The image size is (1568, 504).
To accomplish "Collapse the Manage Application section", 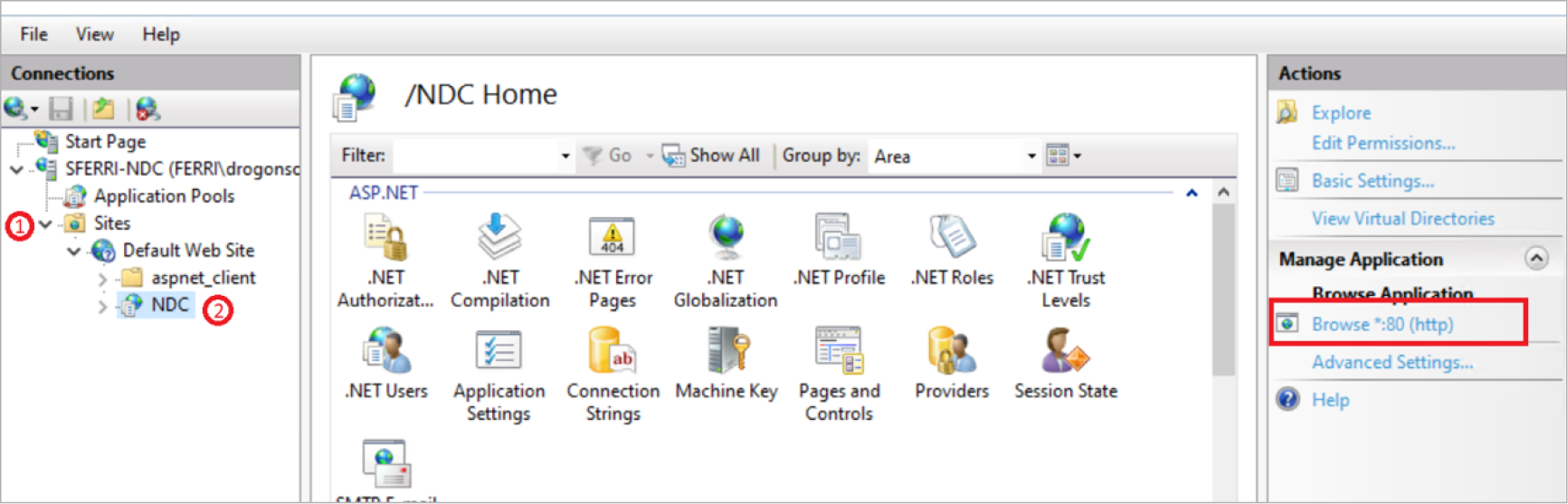I will click(1535, 259).
